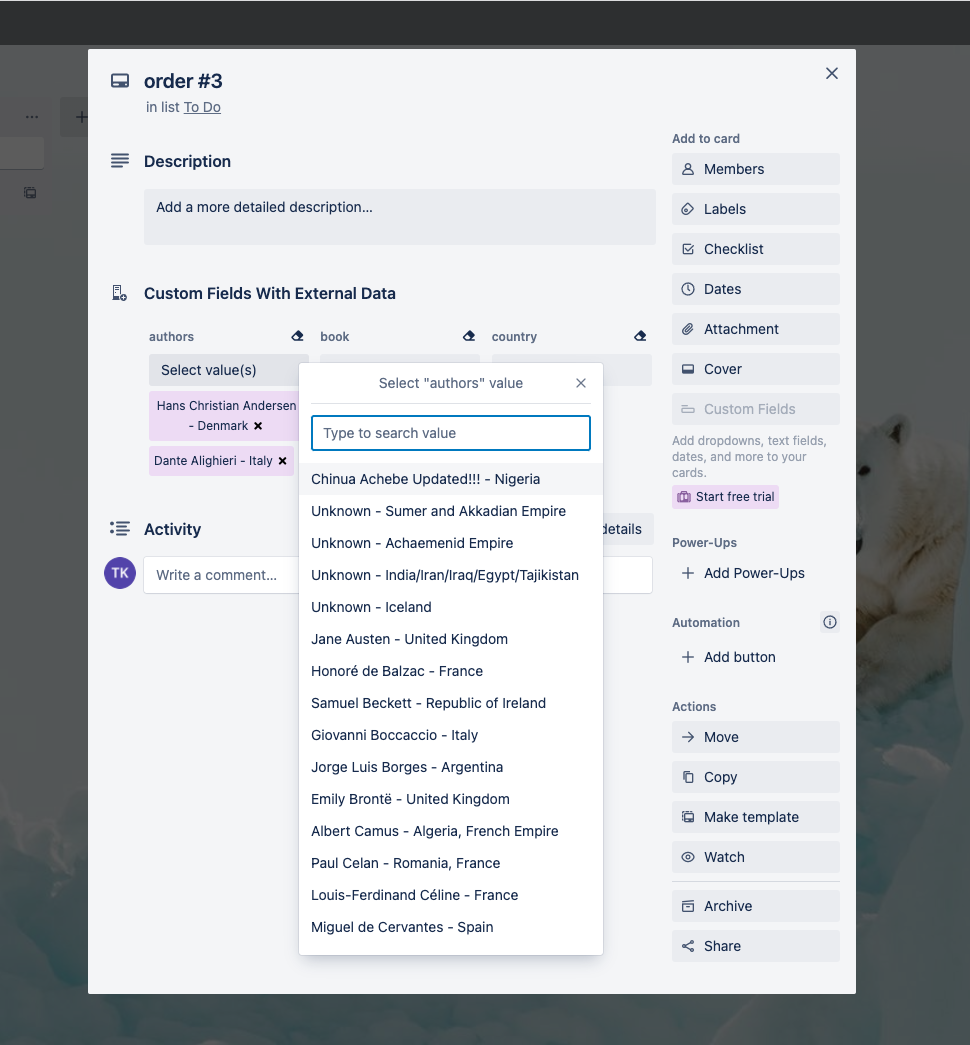Screen dimensions: 970x1045
Task: Start free trial for Custom Fields
Action: (x=725, y=497)
